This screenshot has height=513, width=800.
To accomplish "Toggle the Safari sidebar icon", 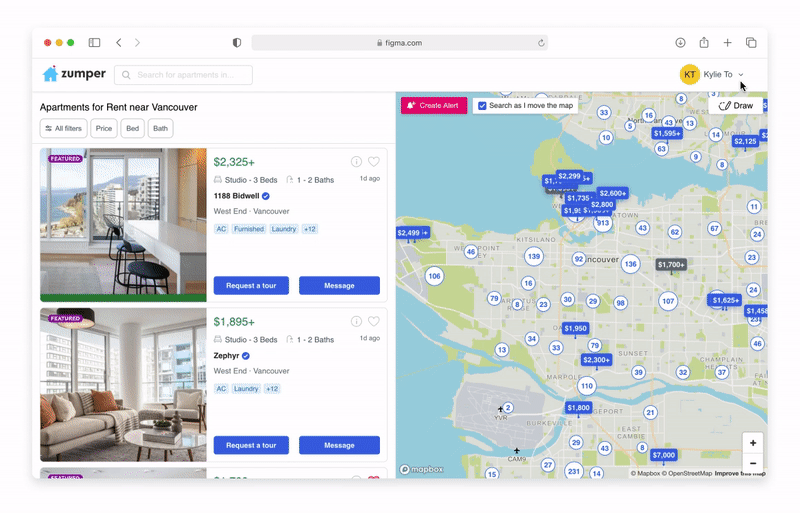I will [x=94, y=43].
